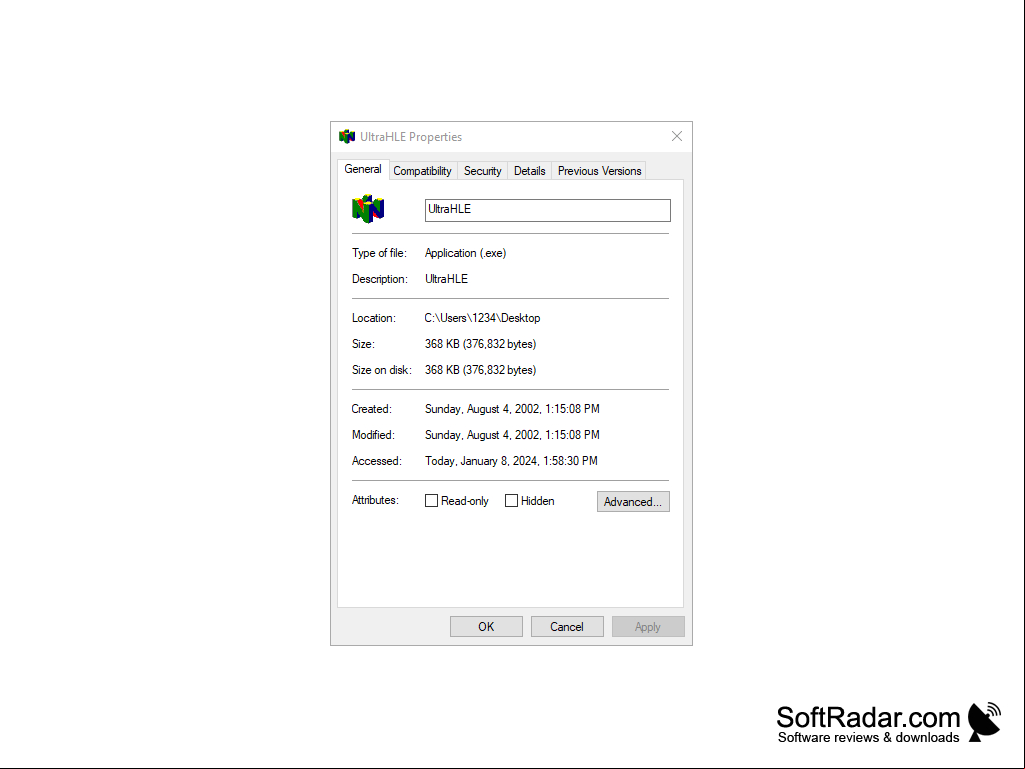The image size is (1025, 769).
Task: Enable the Read-only attribute checkbox
Action: (x=431, y=501)
